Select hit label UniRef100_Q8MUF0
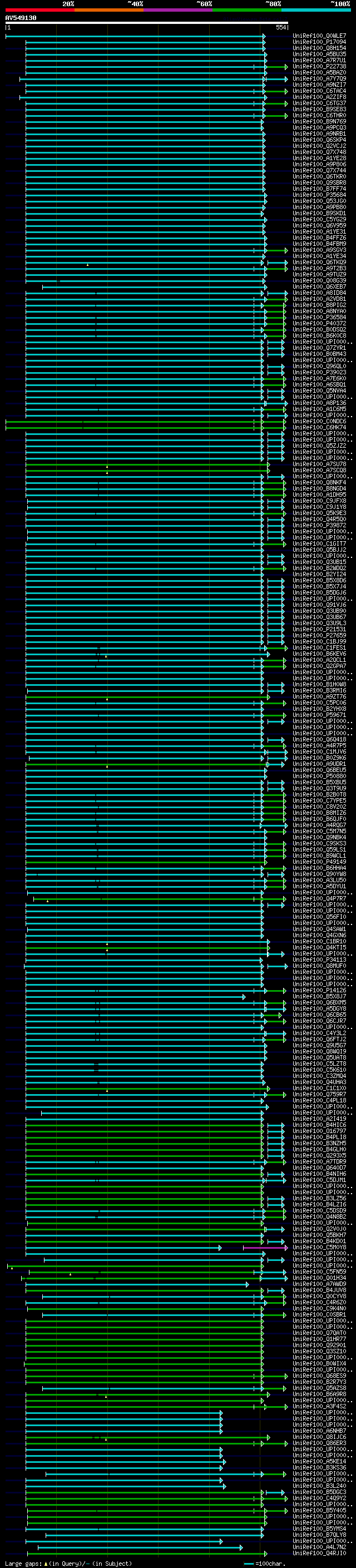The width and height of the screenshot is (356, 1568). pyautogui.click(x=319, y=966)
